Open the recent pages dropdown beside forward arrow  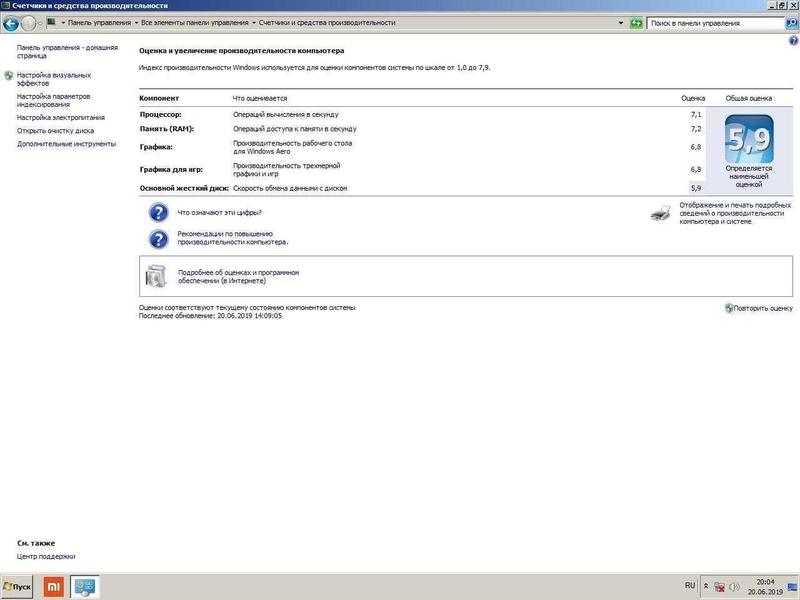point(40,23)
